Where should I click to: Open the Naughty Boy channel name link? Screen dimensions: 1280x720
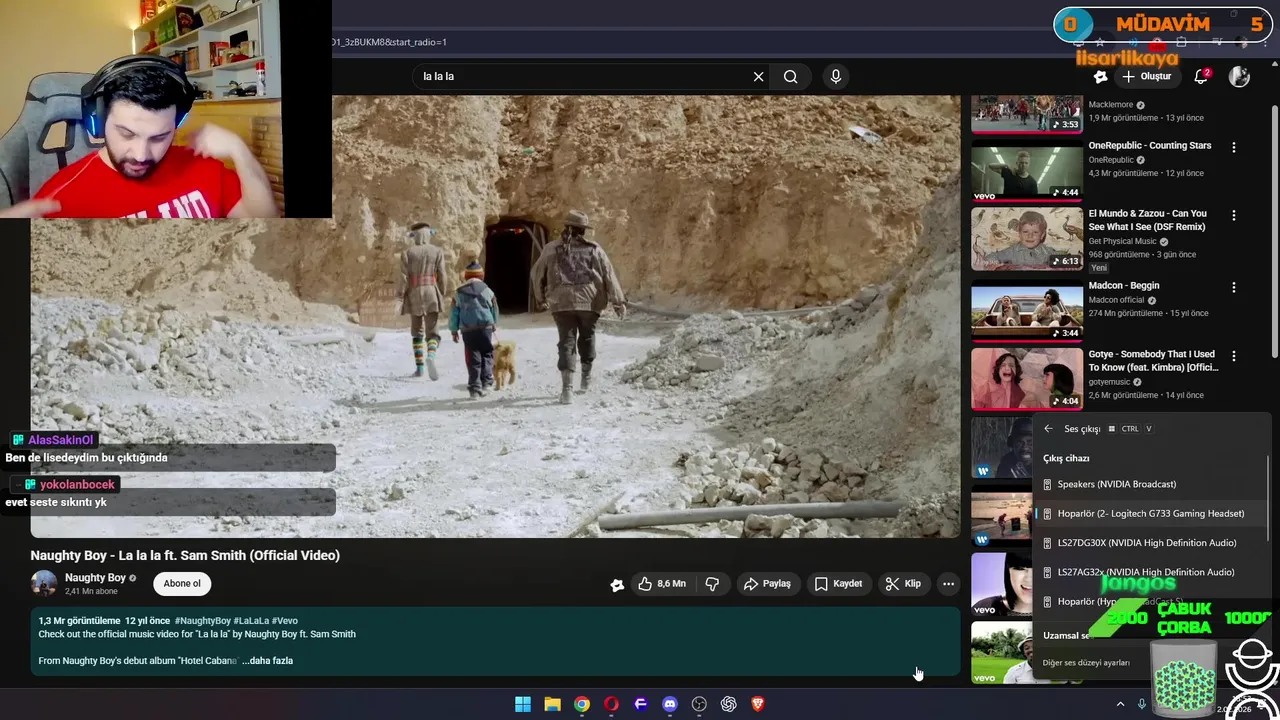tap(95, 578)
